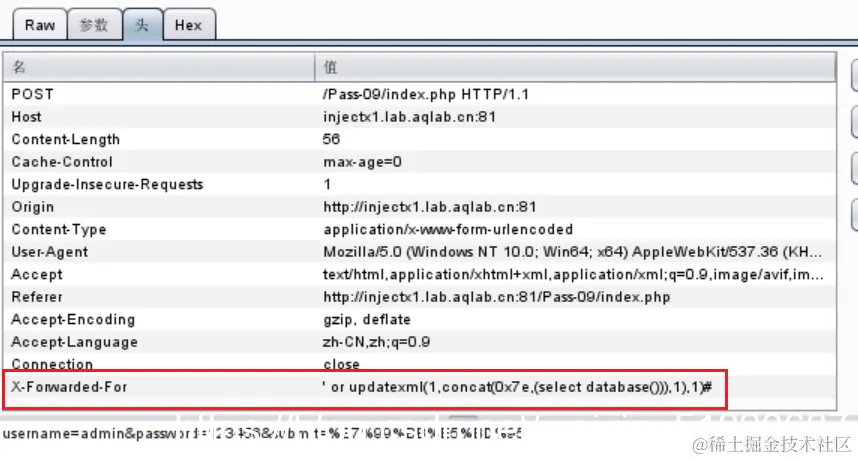
Task: Select the X-Forwarded-For header name
Action: [x=69, y=387]
